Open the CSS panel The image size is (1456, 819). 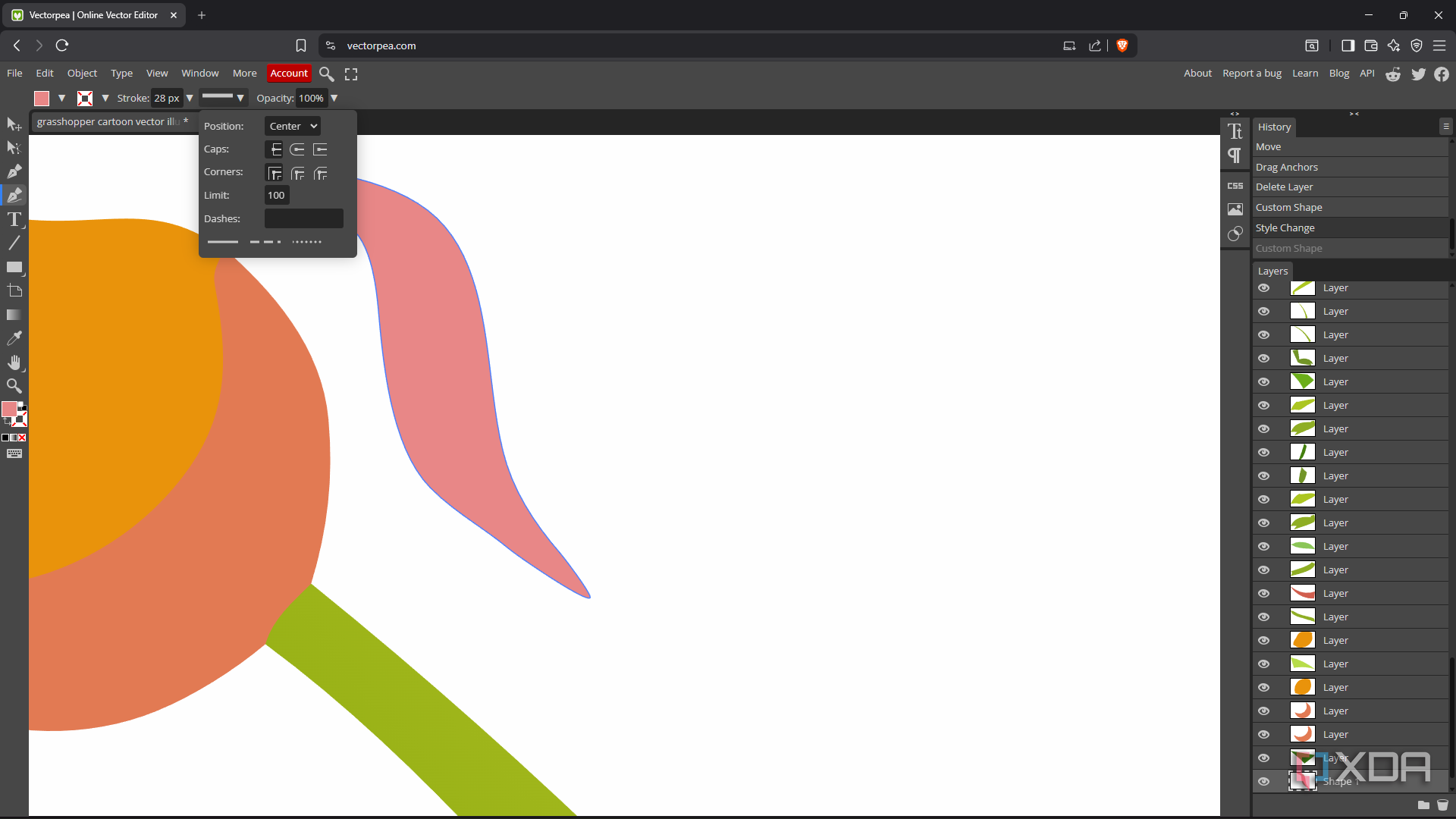coord(1235,186)
